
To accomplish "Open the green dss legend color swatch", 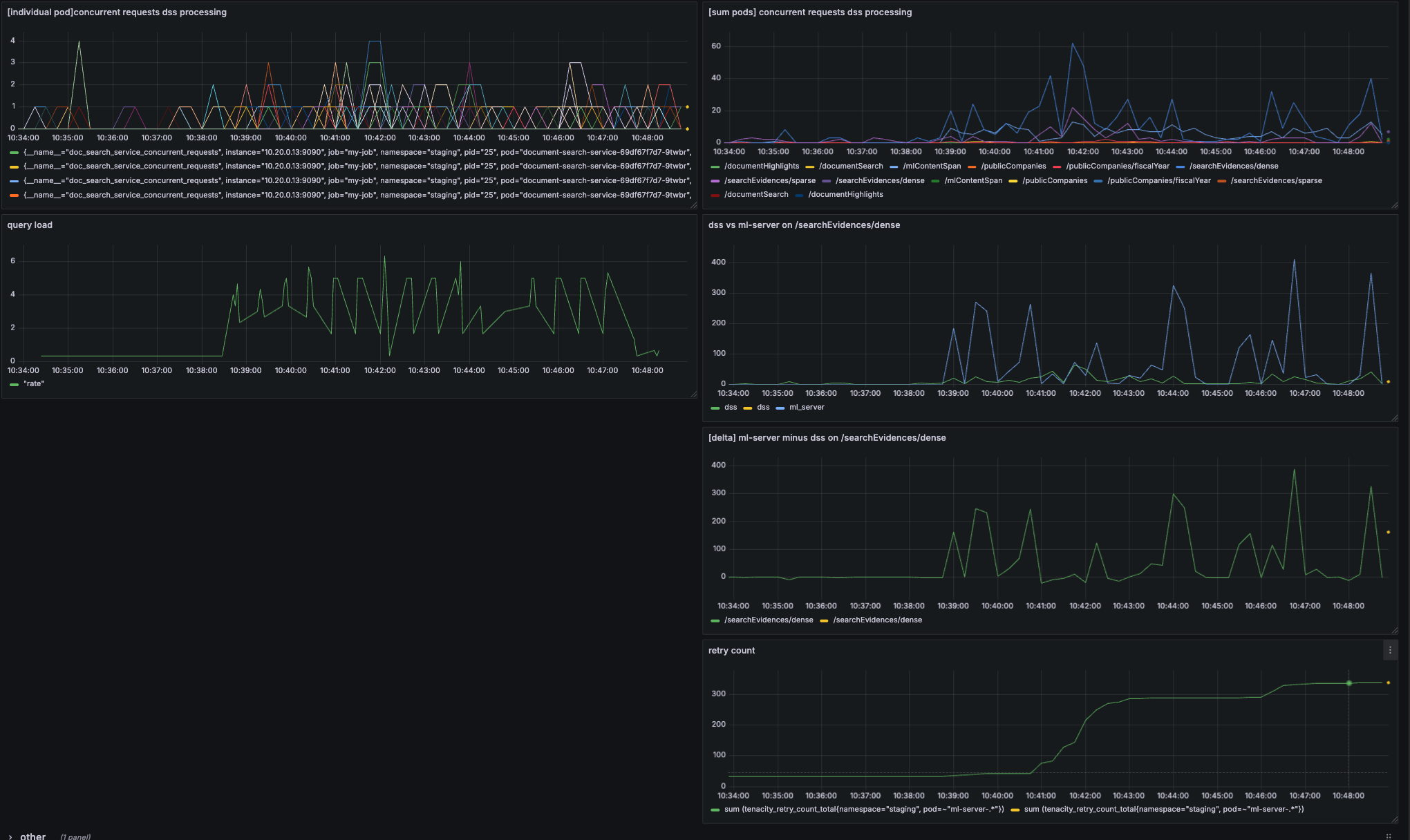I will coord(715,408).
